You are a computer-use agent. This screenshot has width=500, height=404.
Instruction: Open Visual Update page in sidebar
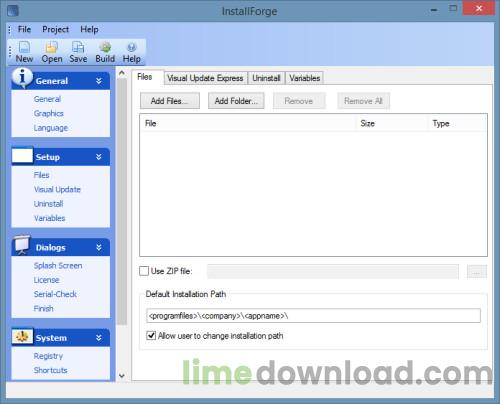tap(57, 189)
